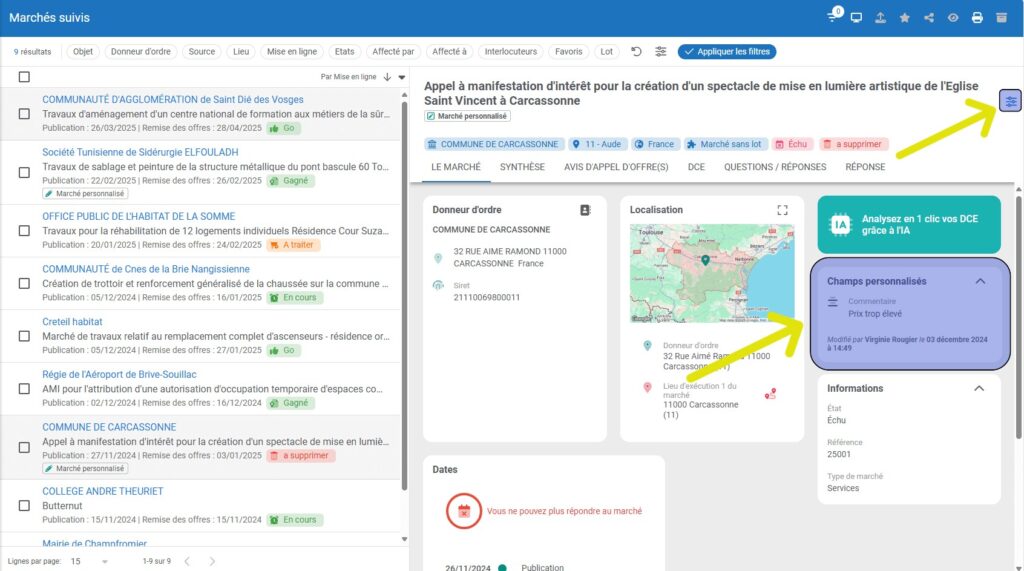
Task: Select the Creteil habitat row checkbox
Action: pyautogui.click(x=24, y=336)
